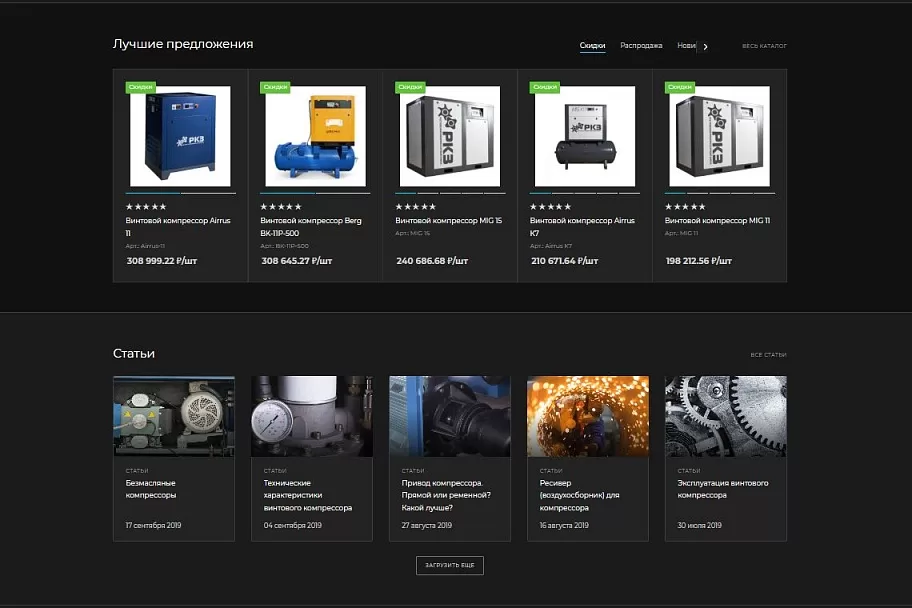Viewport: 912px width, 608px height.
Task: Click the image slider indicator under Airrus K7
Action: [x=585, y=193]
